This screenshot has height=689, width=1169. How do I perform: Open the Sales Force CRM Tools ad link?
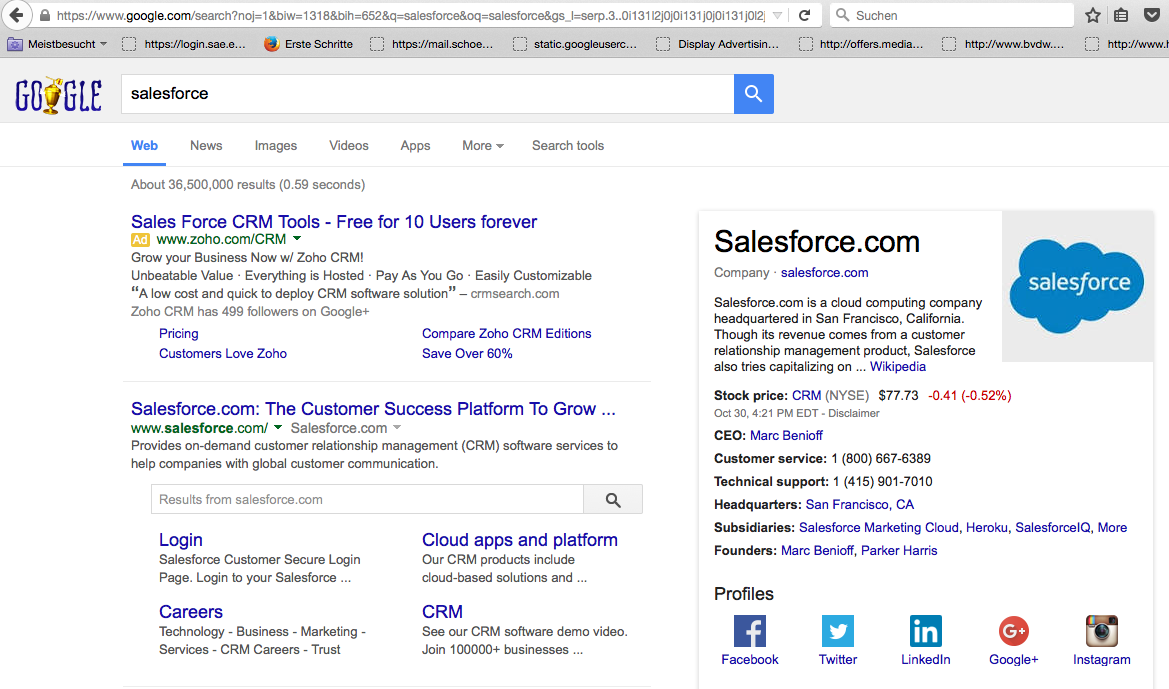pos(334,221)
